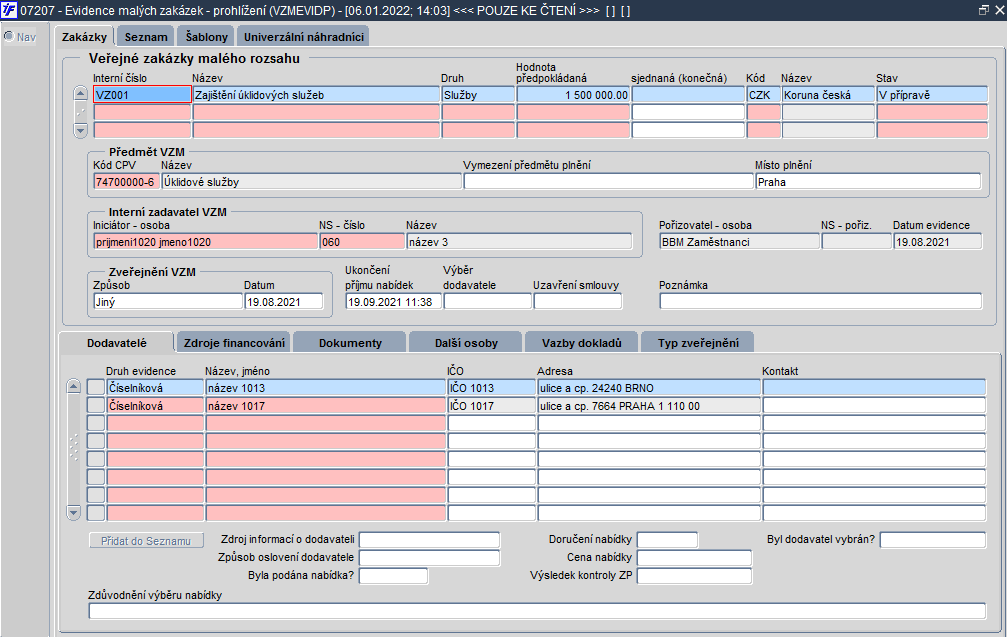
Task: Switch to the Dokumenty tab
Action: tap(350, 343)
